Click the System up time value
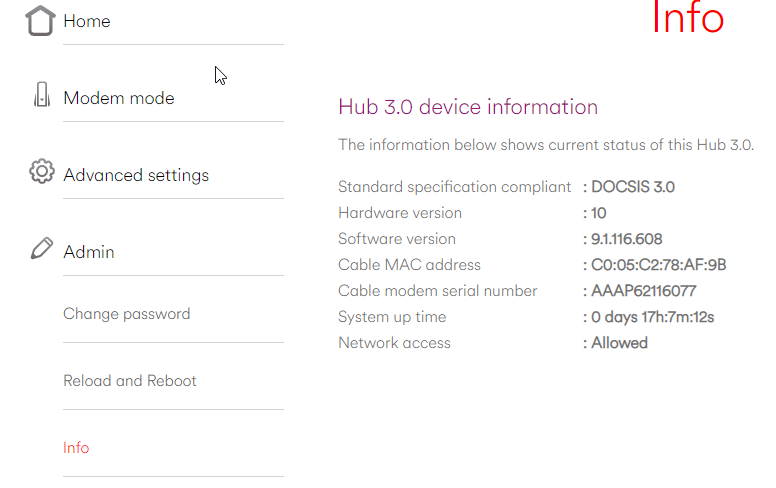 652,317
